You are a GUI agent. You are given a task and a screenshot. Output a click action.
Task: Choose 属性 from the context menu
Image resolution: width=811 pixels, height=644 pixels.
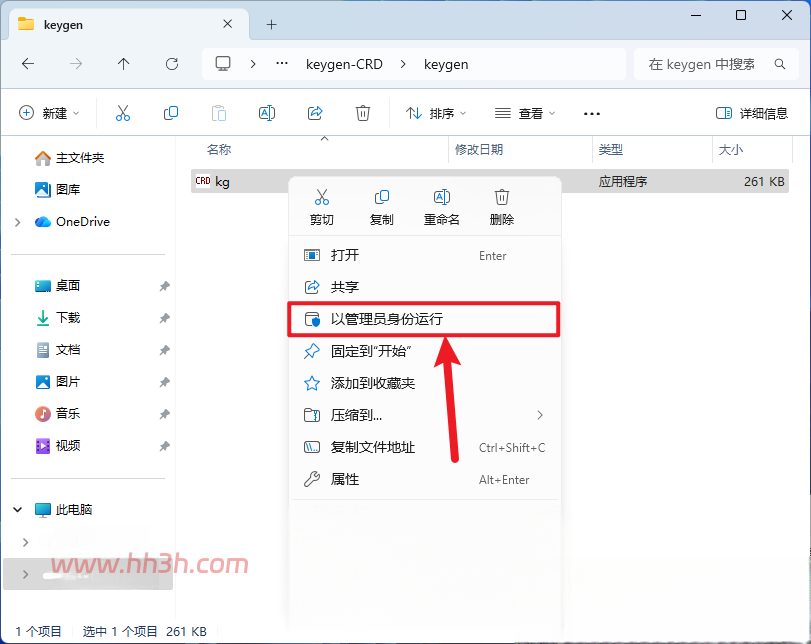(x=425, y=480)
